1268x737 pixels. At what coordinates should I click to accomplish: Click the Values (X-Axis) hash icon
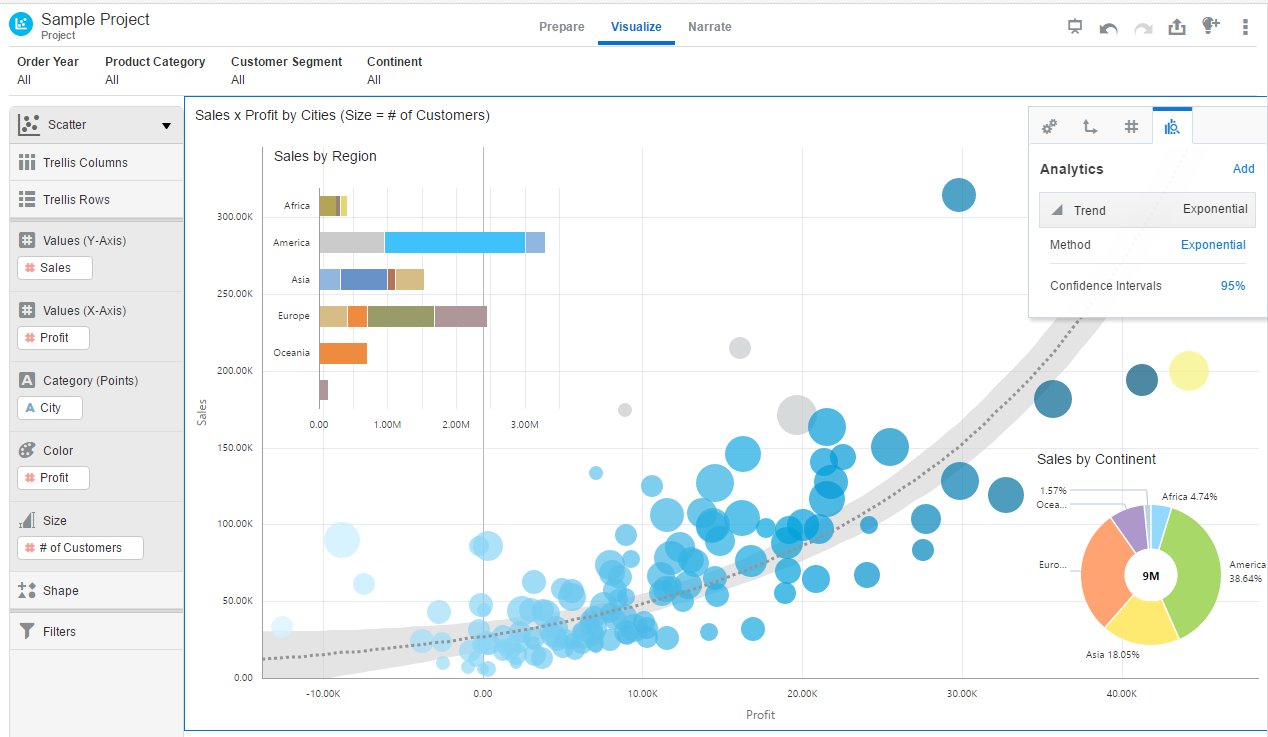[27, 310]
